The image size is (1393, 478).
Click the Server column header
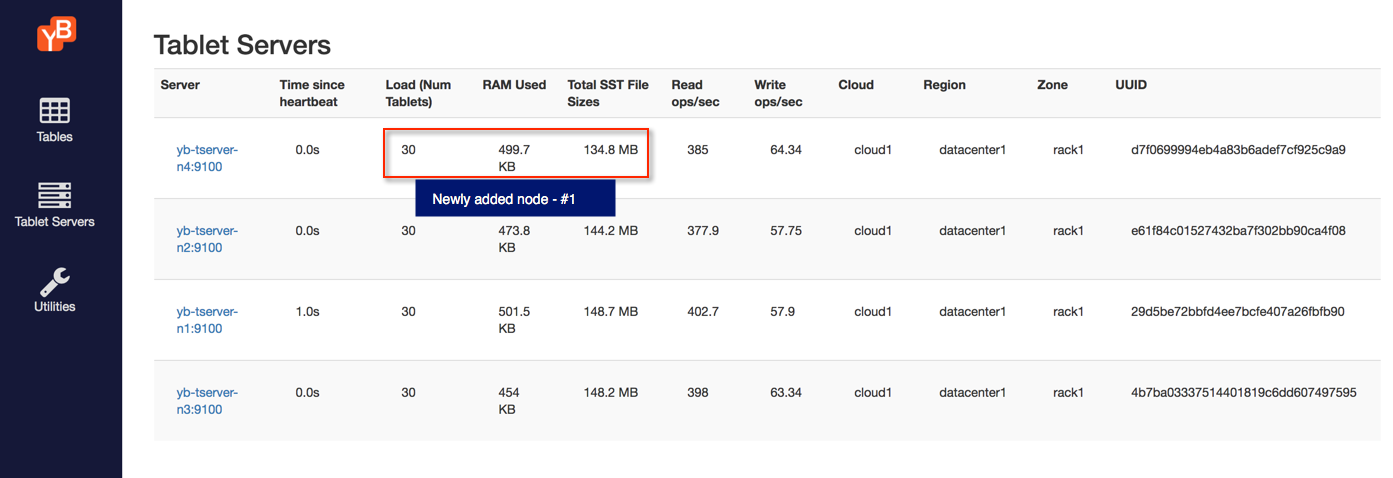pyautogui.click(x=180, y=85)
